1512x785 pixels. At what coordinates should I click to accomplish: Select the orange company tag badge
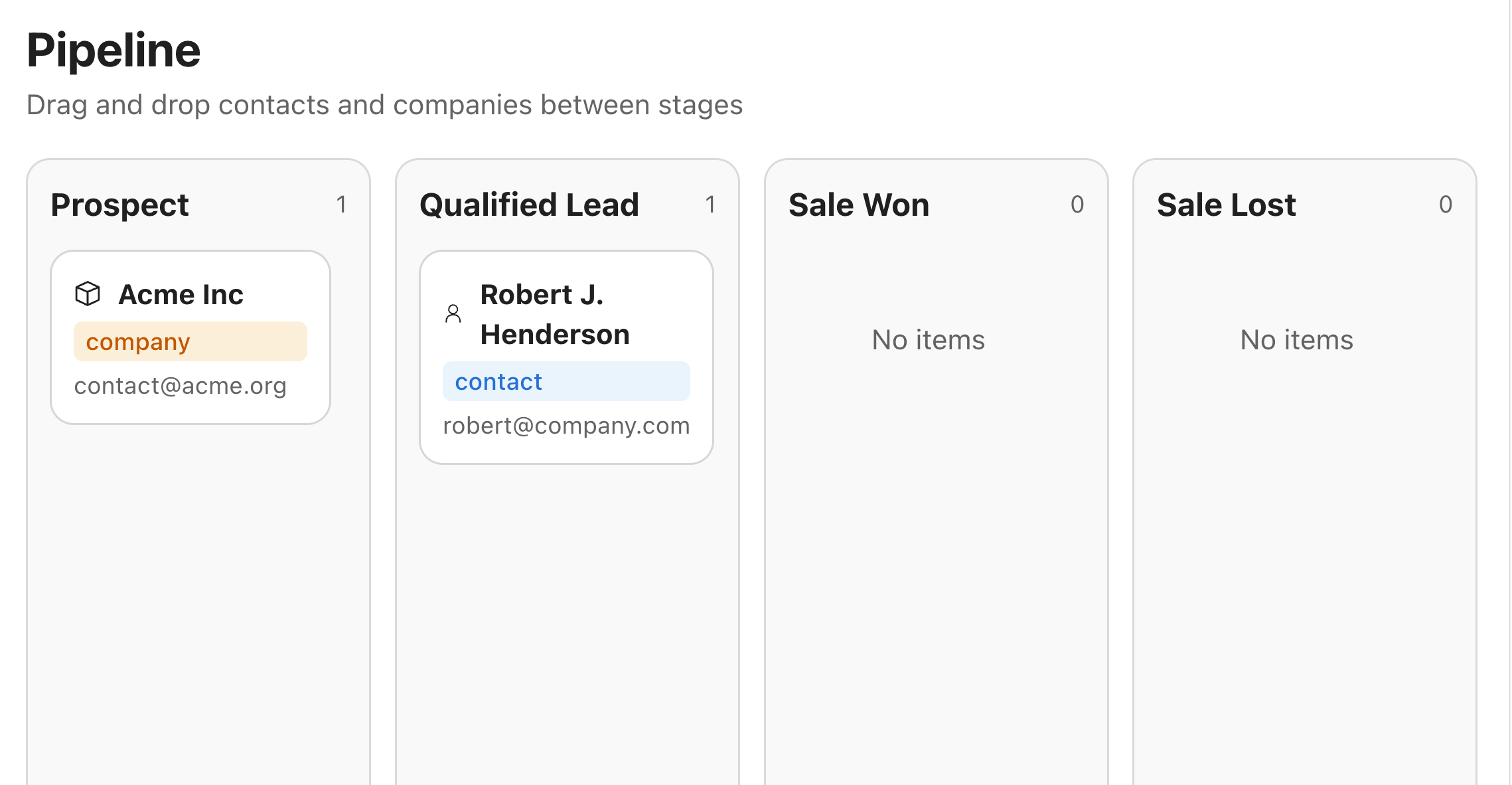point(190,341)
